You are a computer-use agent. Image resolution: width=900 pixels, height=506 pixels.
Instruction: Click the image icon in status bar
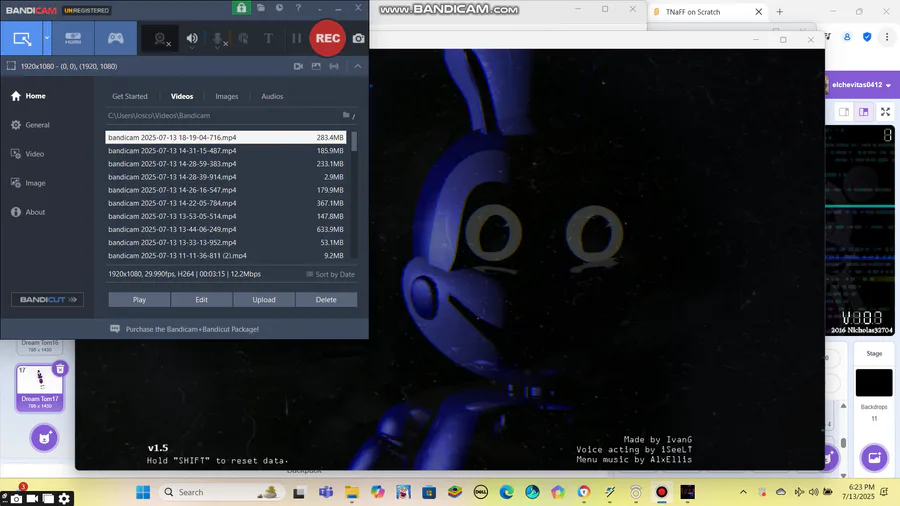pyautogui.click(x=316, y=66)
